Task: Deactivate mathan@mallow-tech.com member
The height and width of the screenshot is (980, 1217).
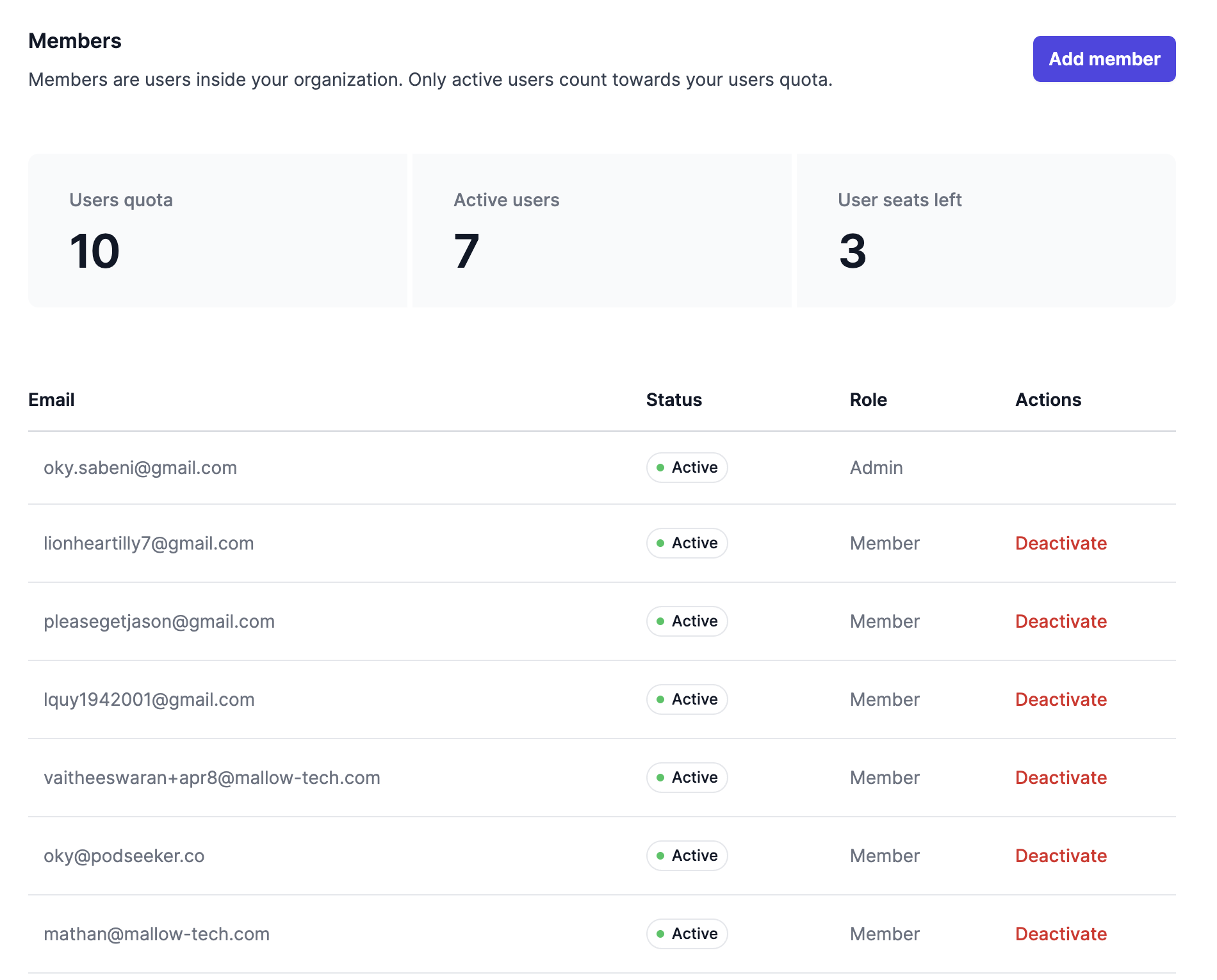Action: pos(1061,934)
